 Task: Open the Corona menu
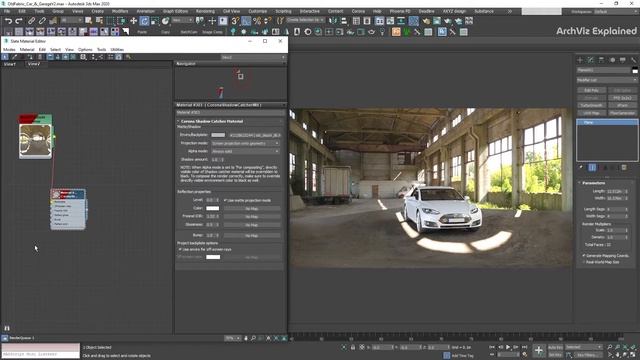(x=358, y=11)
